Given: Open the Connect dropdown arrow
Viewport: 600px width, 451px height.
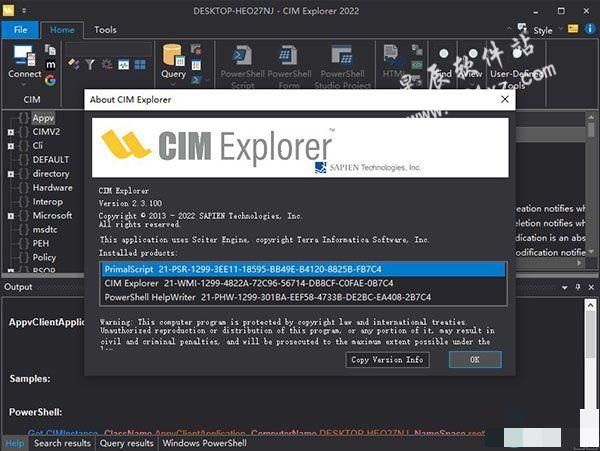Looking at the screenshot, I should pos(24,84).
